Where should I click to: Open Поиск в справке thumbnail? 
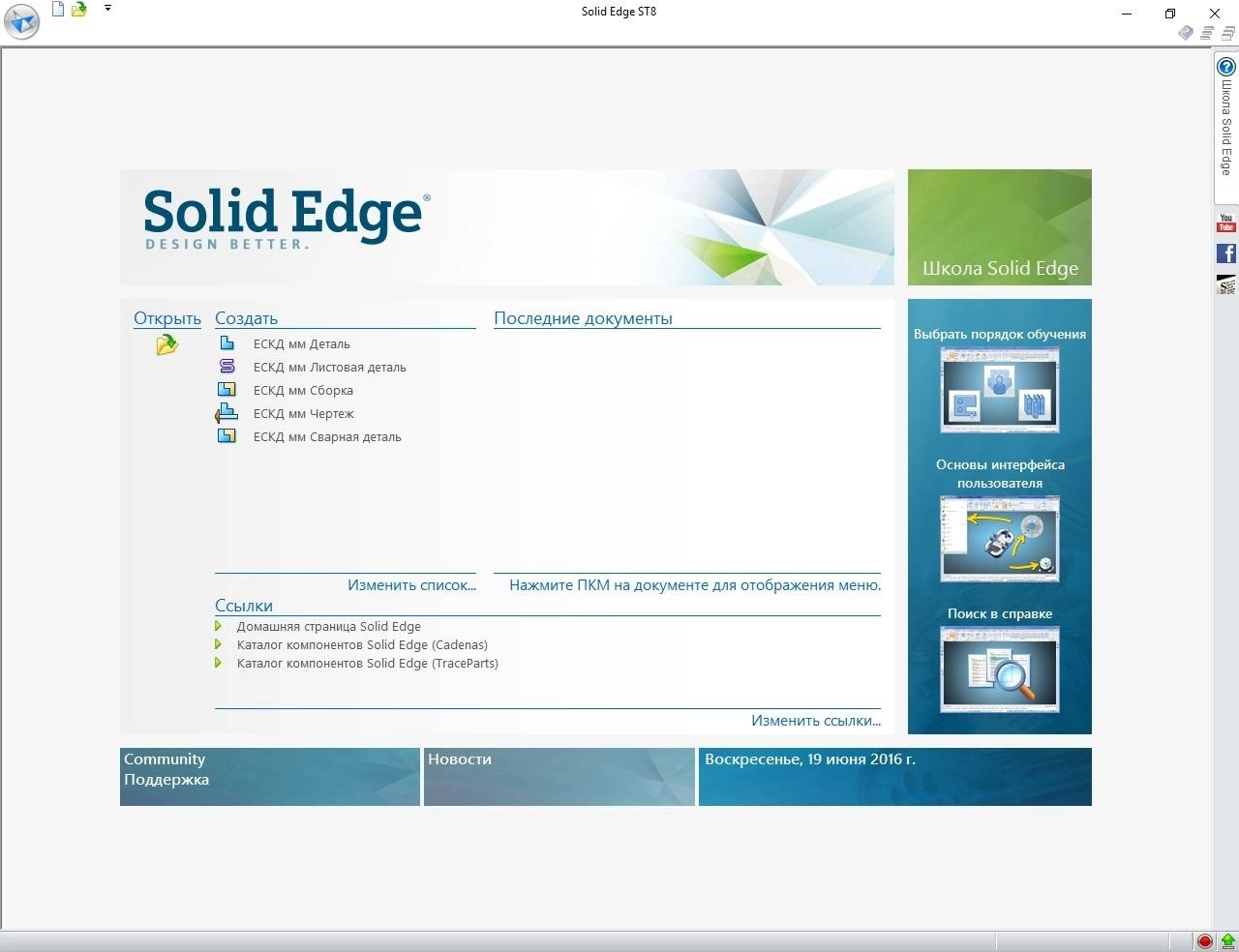[1000, 669]
